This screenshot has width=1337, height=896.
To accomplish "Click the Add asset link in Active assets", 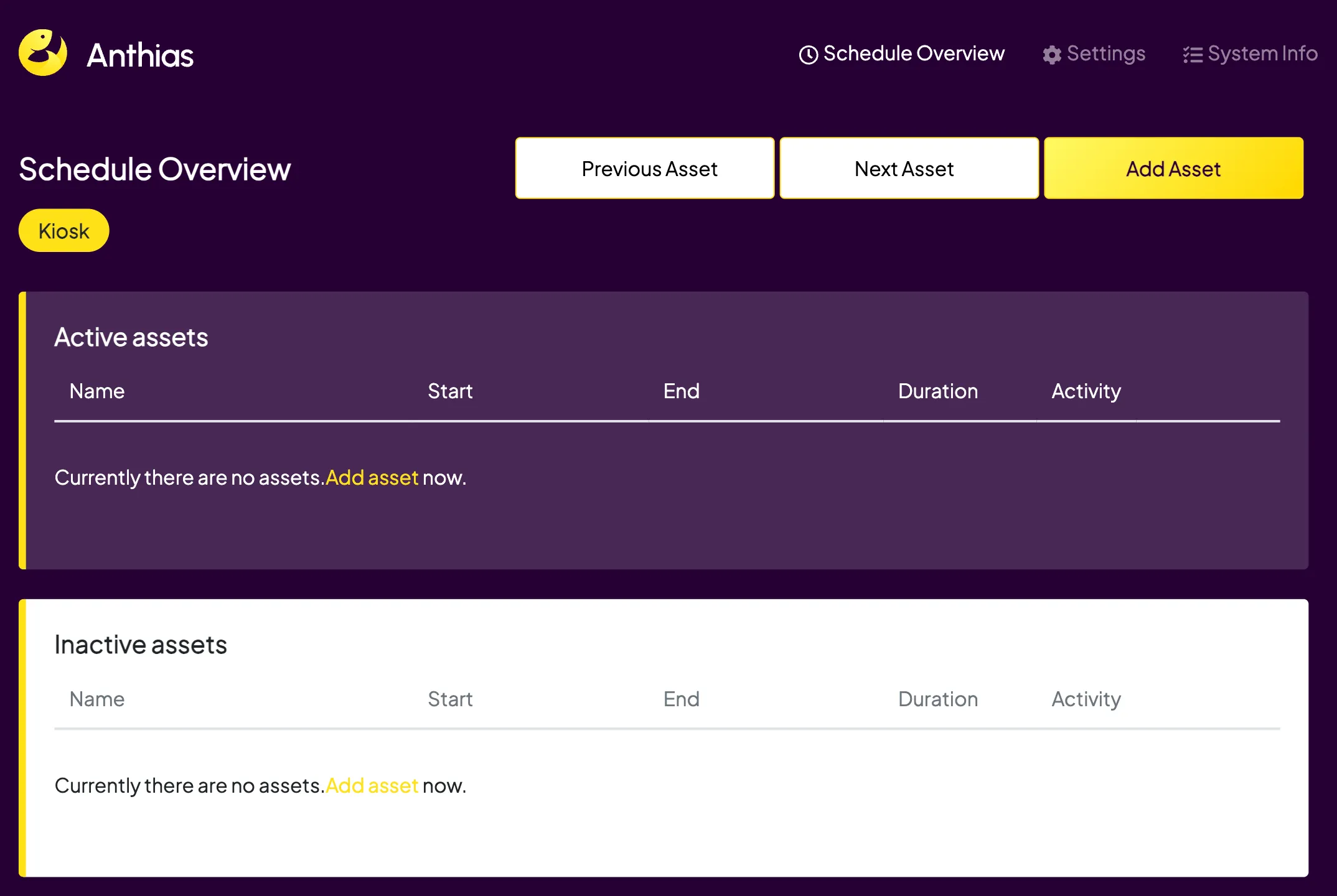I will click(372, 478).
